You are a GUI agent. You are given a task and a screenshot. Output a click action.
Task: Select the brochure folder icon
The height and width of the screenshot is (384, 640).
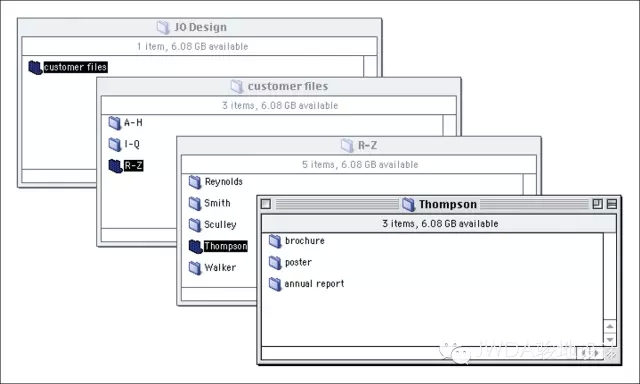point(275,241)
